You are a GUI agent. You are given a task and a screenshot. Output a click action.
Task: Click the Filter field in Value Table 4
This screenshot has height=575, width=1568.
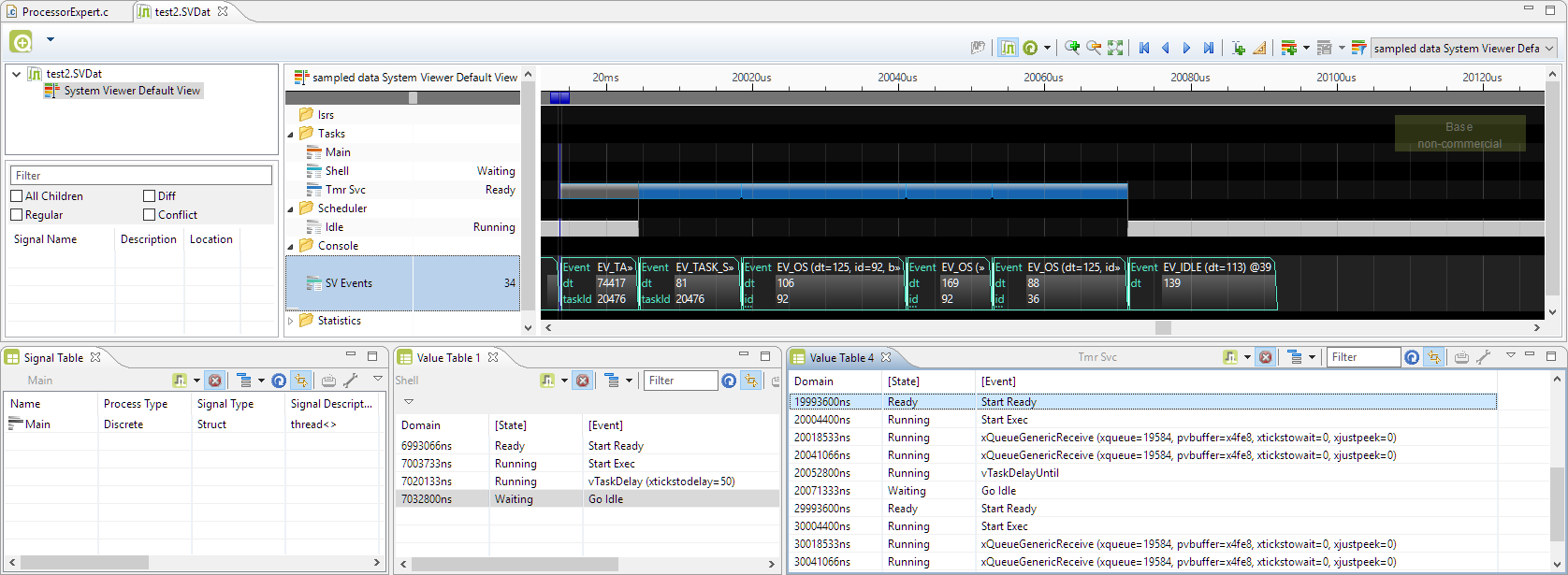click(x=1362, y=357)
